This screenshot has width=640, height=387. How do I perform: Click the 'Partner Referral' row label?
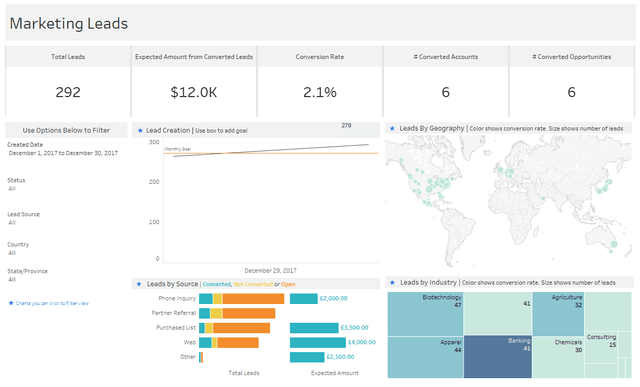point(174,313)
